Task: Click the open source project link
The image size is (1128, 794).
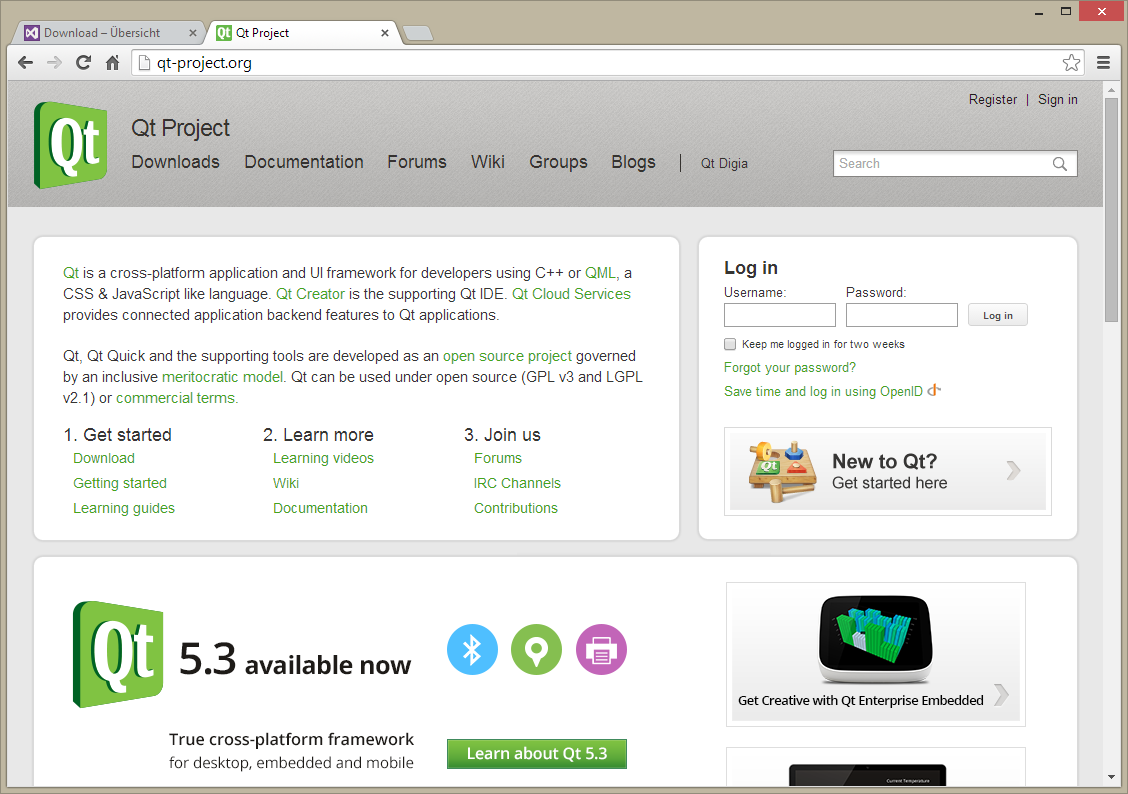Action: tap(507, 356)
